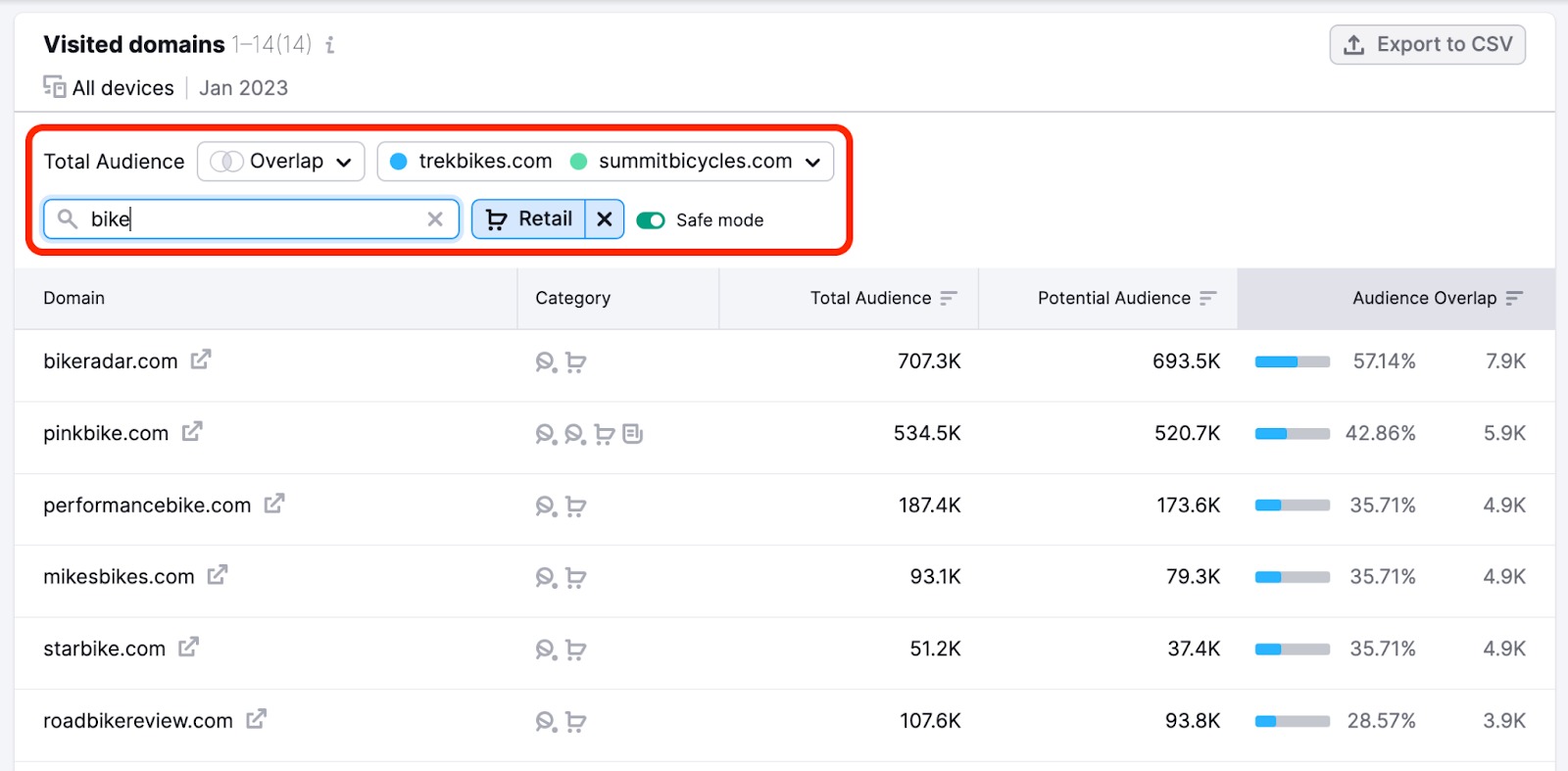Click the Visited domains info icon

click(330, 45)
